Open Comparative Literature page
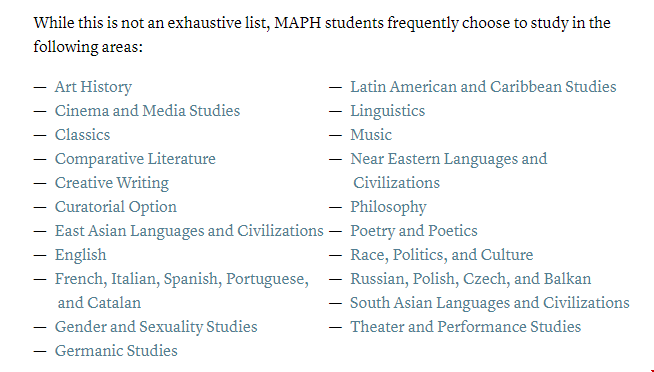 (x=135, y=159)
